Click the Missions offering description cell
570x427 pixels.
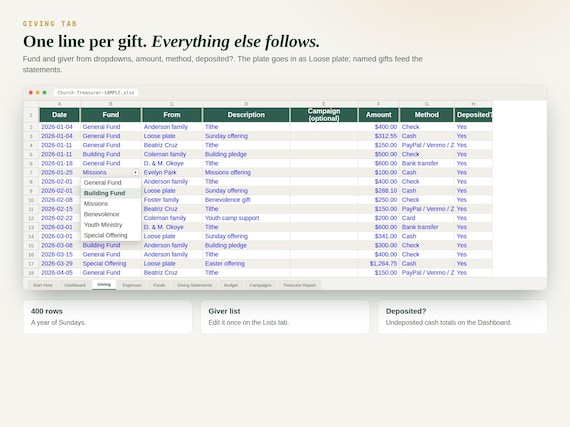coord(246,173)
